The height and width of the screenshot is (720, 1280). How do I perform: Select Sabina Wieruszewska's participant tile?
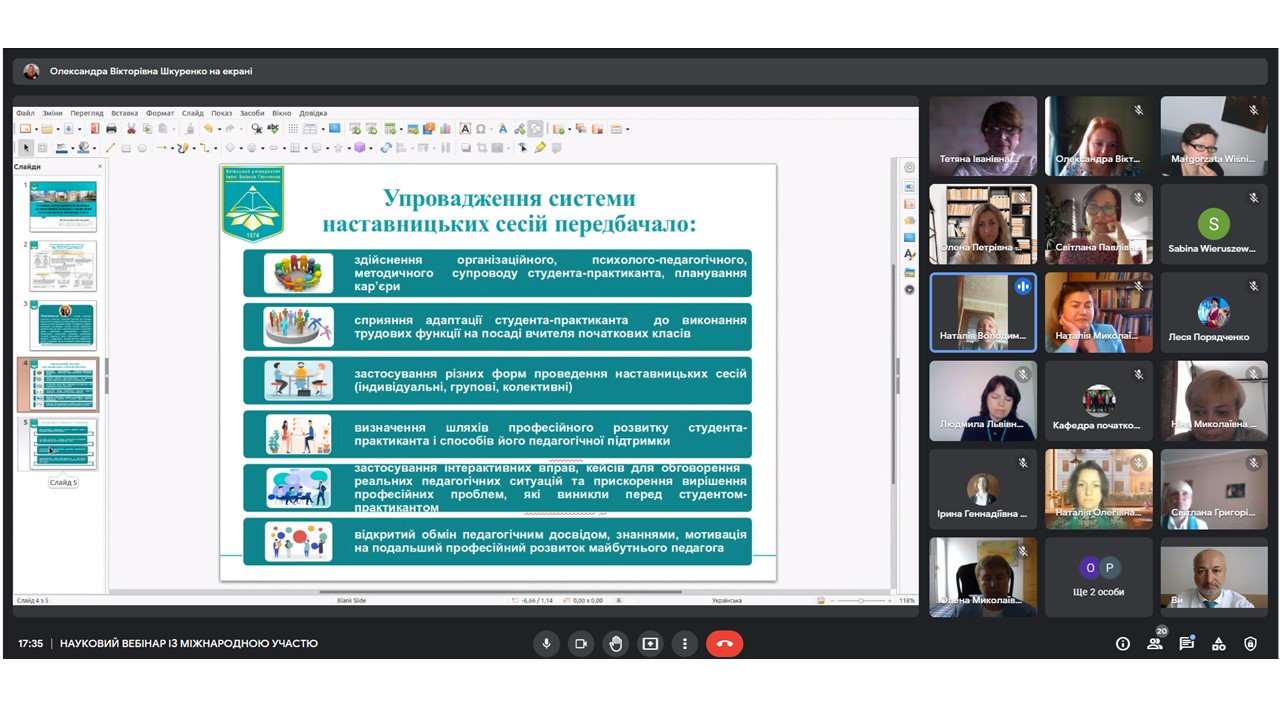1213,226
